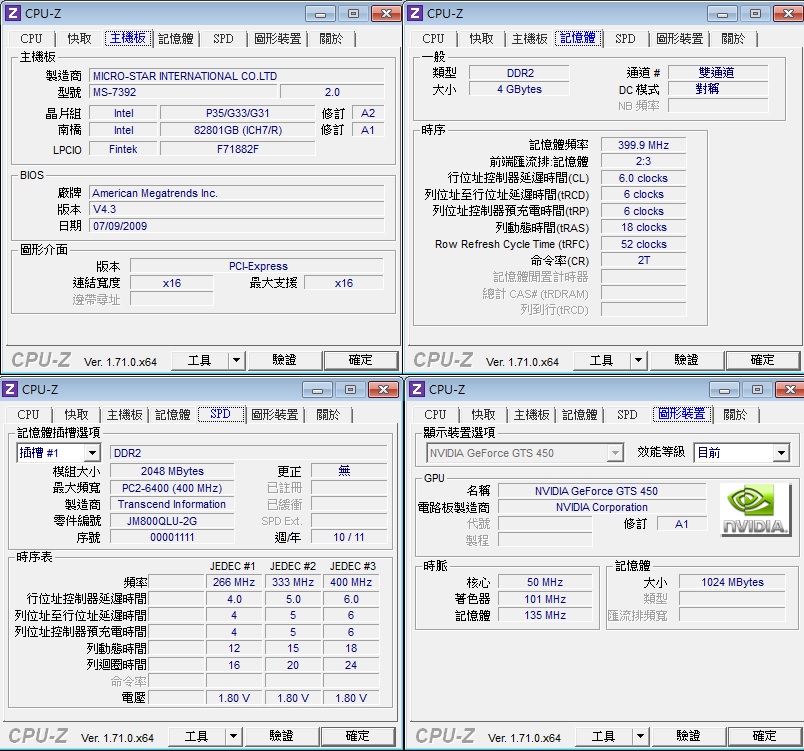This screenshot has height=751, width=804.
Task: Click channel value 雙通道
Action: (x=717, y=73)
